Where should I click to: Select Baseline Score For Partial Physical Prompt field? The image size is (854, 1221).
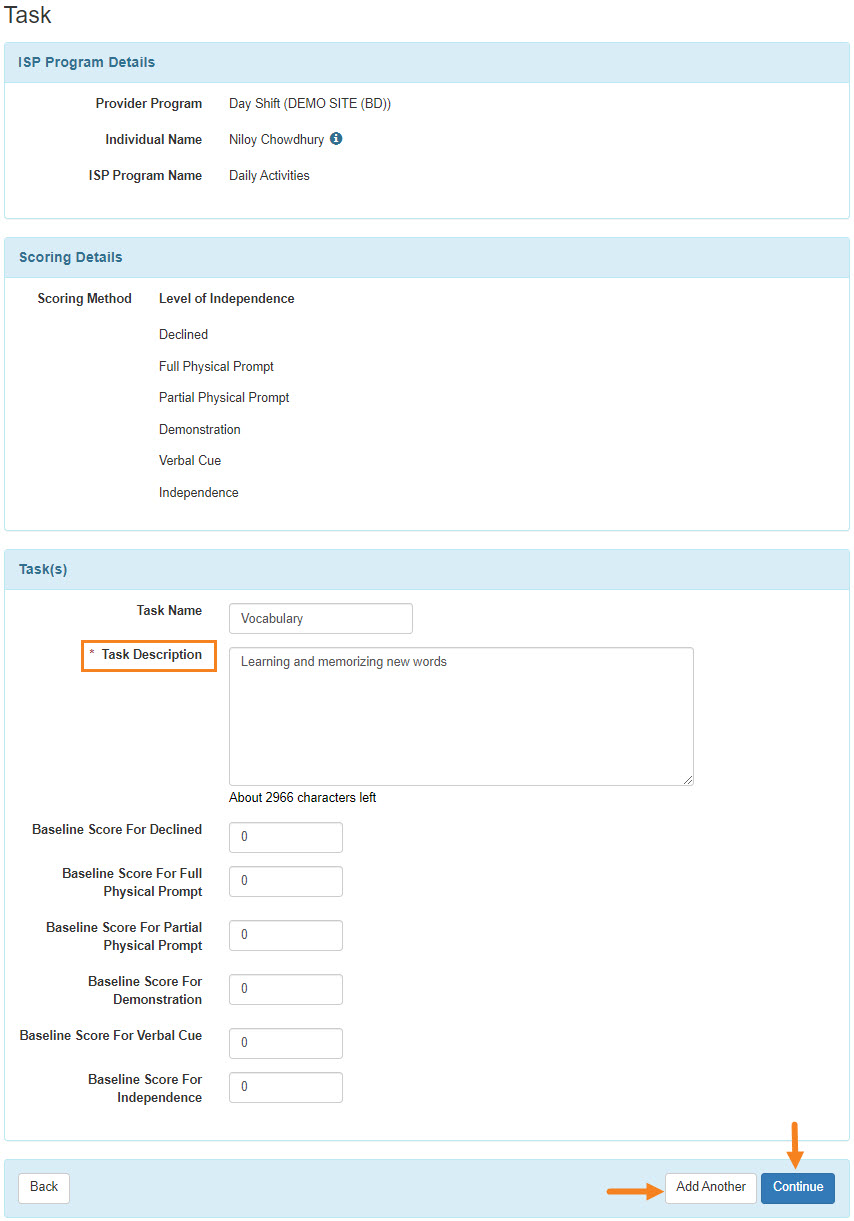[286, 935]
